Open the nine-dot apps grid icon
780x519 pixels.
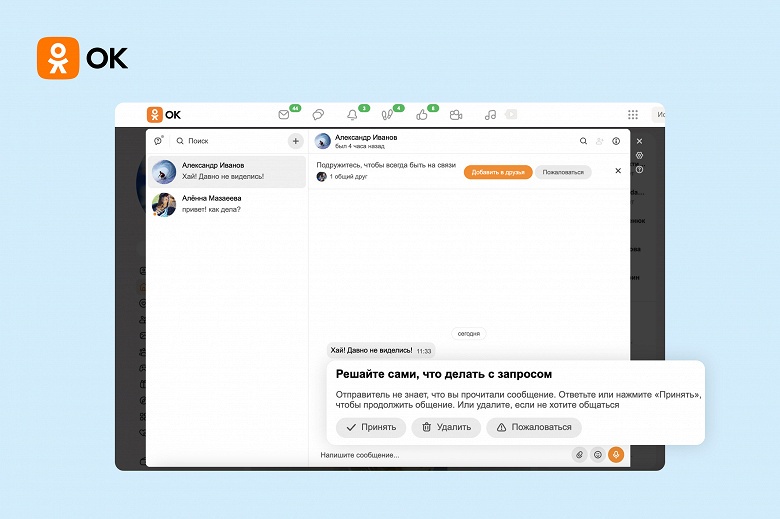point(633,115)
